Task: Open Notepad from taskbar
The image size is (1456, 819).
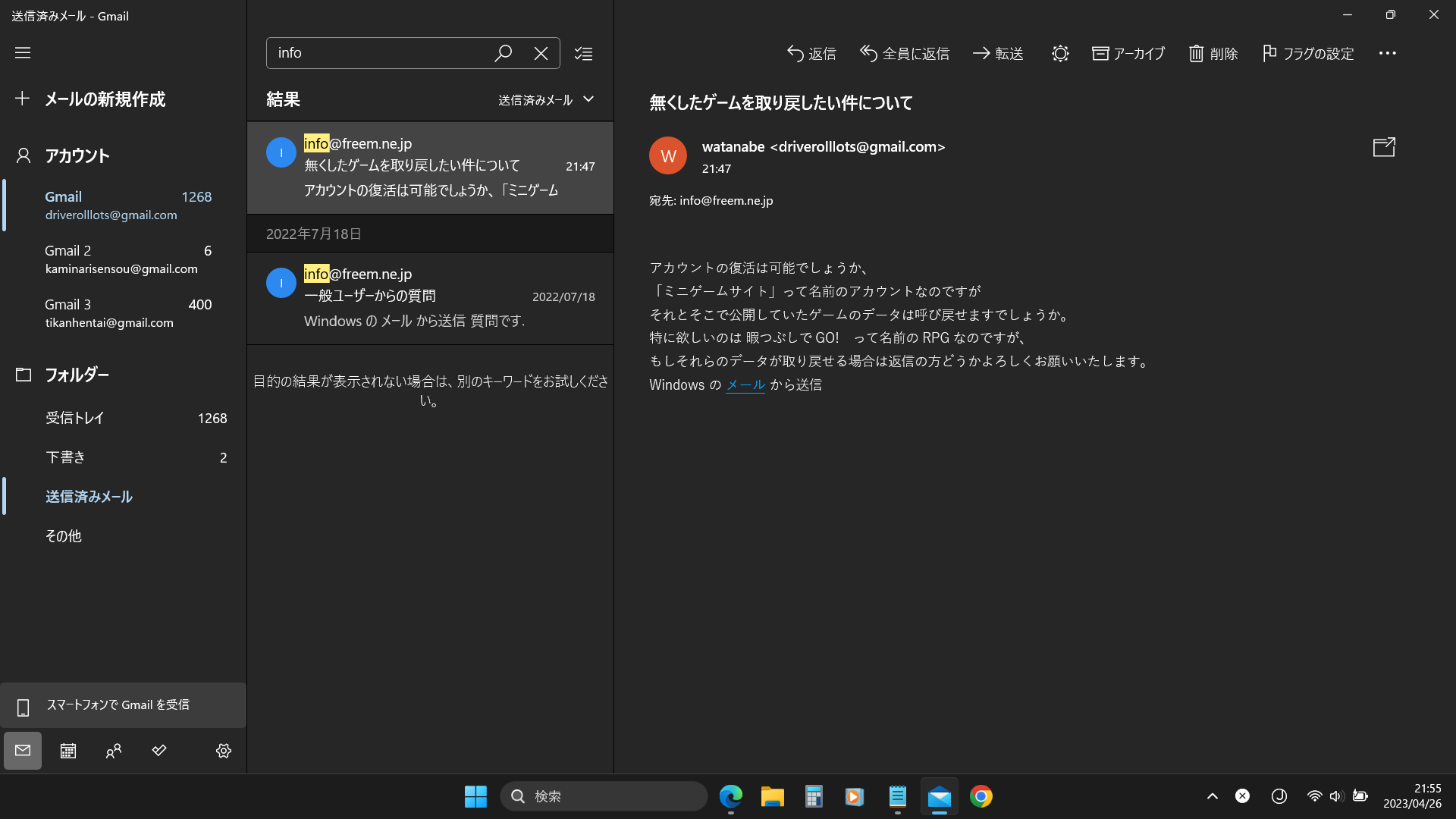Action: coord(898,796)
